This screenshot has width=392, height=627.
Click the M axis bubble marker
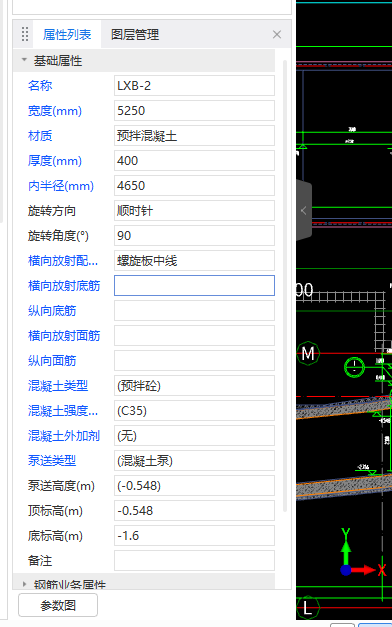[308, 353]
